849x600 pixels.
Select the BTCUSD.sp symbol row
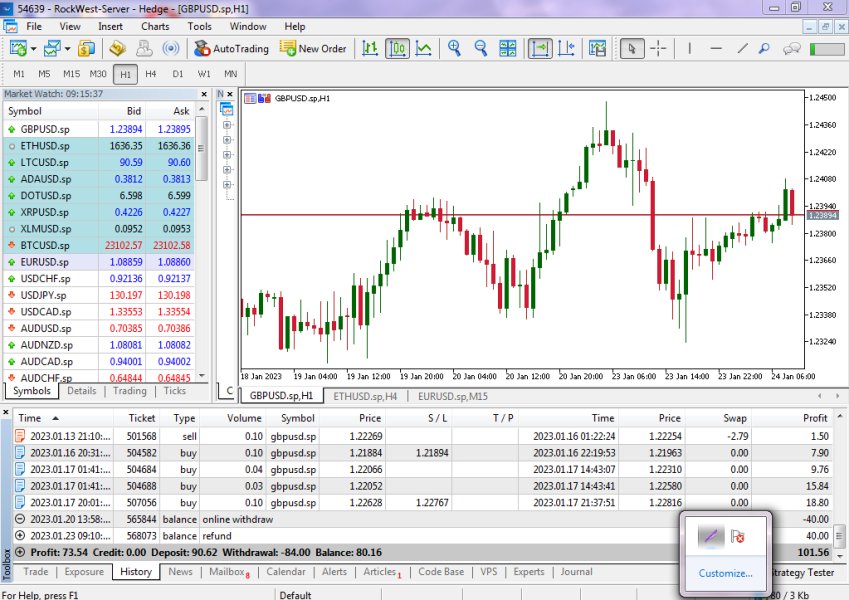(x=99, y=245)
